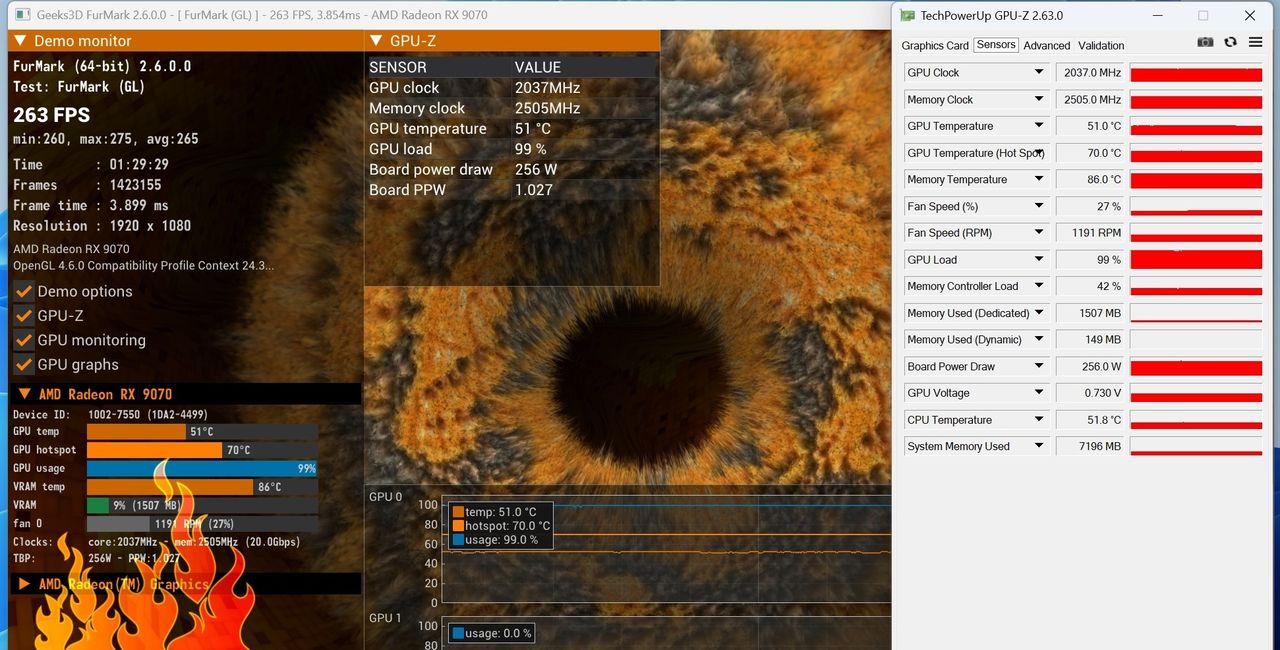Click the Resolution 1920 x 1080 line
Image resolution: width=1280 pixels, height=650 pixels.
click(102, 226)
